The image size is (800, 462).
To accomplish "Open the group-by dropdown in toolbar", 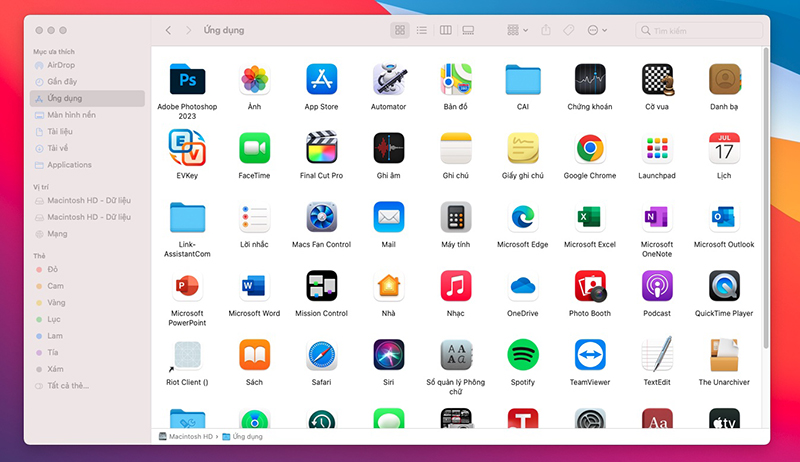I will pyautogui.click(x=517, y=30).
